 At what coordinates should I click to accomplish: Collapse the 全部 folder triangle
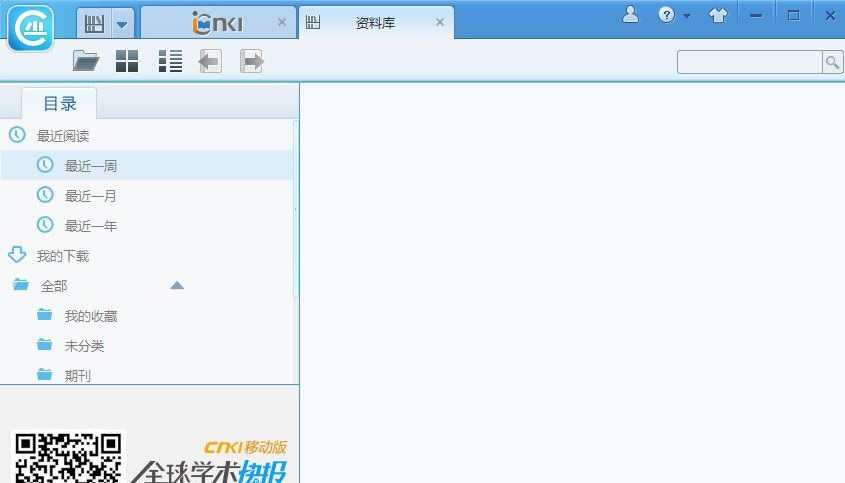[x=177, y=285]
